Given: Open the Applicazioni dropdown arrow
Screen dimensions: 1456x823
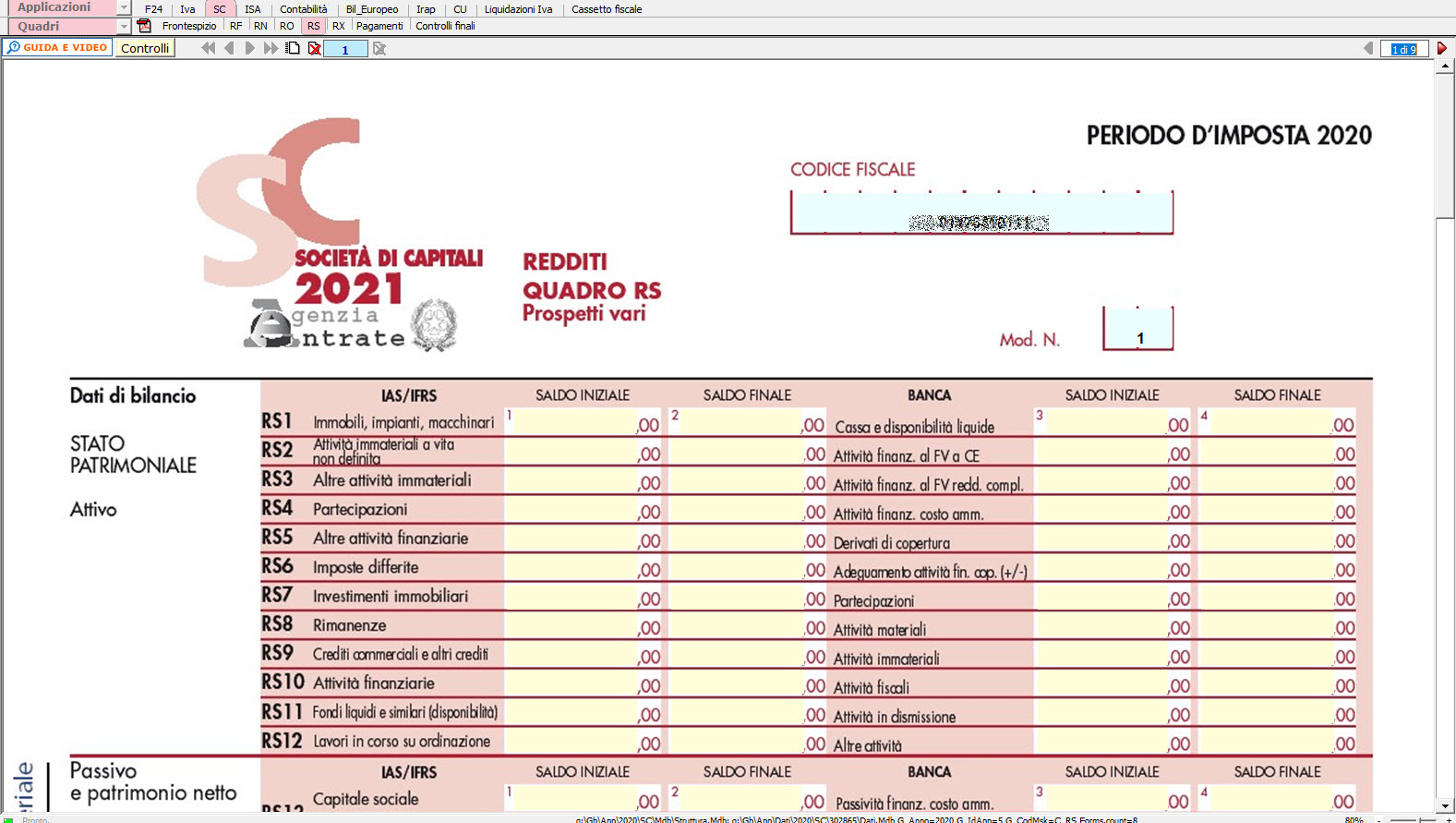Looking at the screenshot, I should click(x=124, y=7).
